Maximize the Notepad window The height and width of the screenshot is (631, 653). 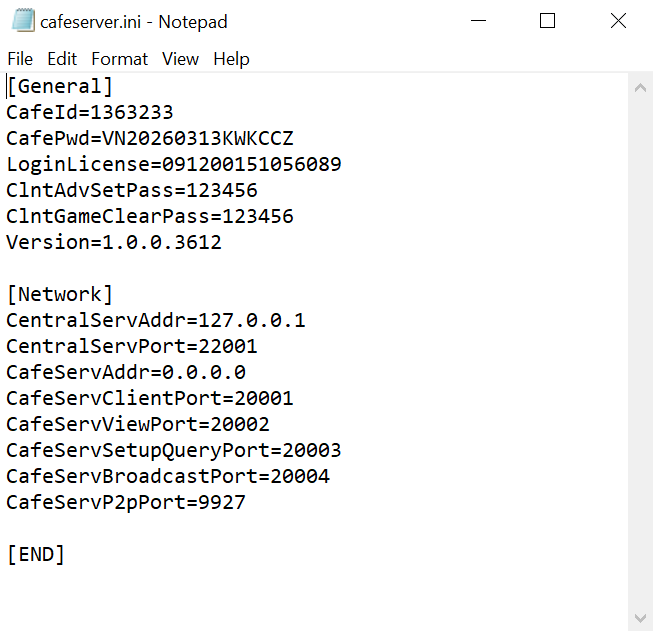[547, 21]
